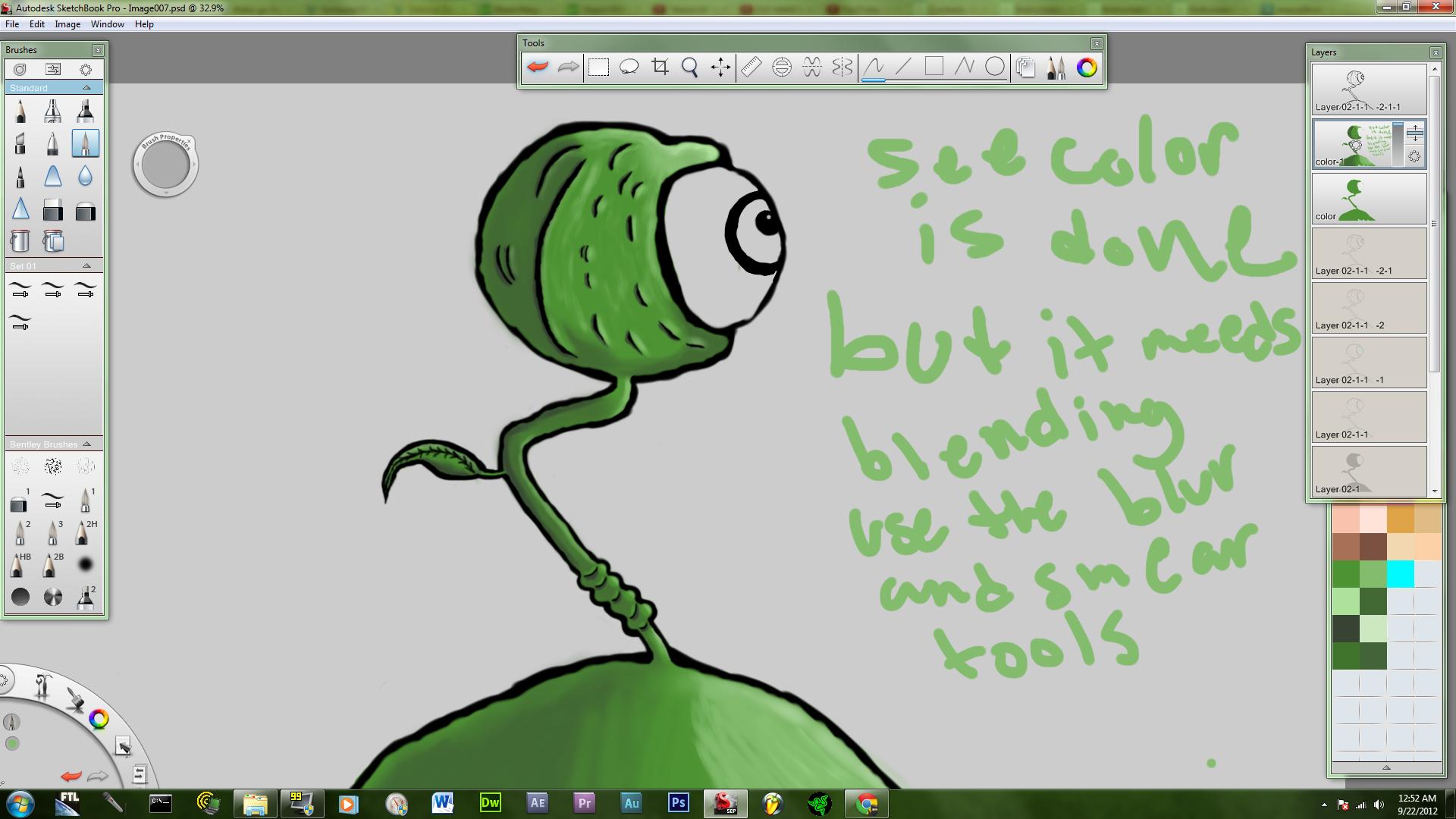Close the Brushes panel

98,50
